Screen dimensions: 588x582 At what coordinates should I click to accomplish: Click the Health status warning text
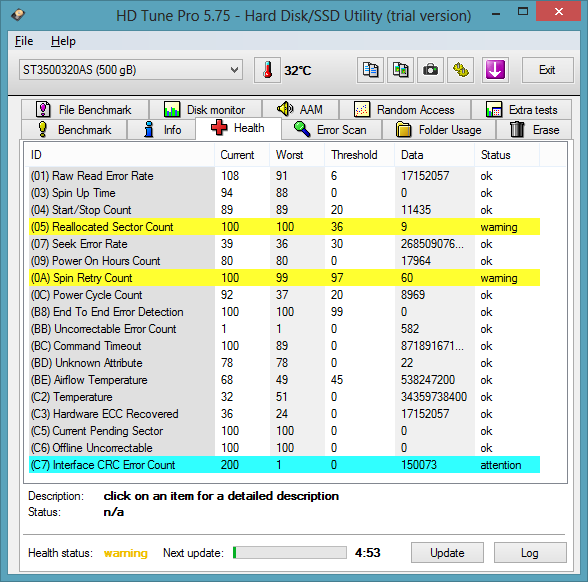pyautogui.click(x=126, y=553)
